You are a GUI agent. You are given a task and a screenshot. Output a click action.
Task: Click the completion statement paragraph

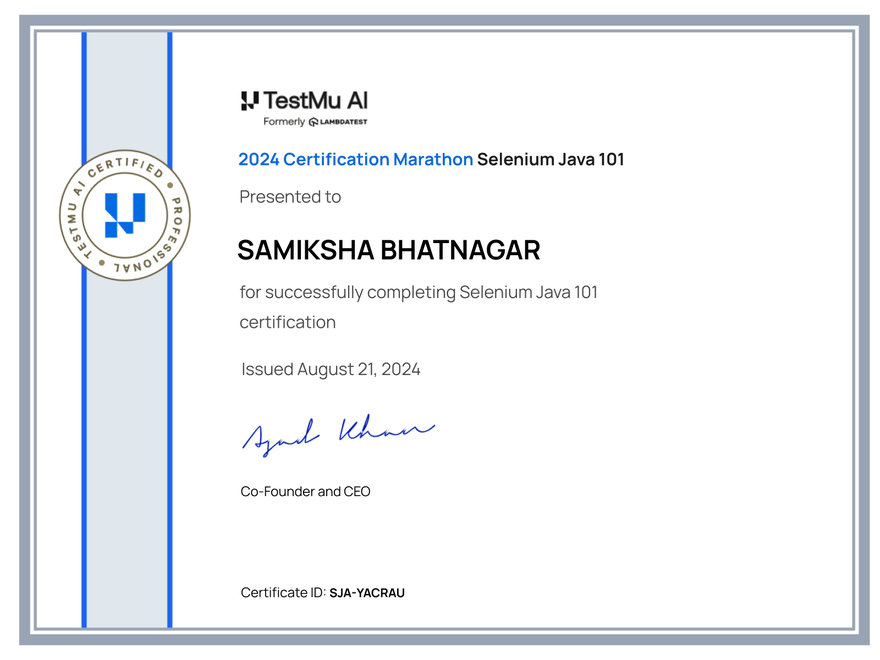[x=418, y=292]
